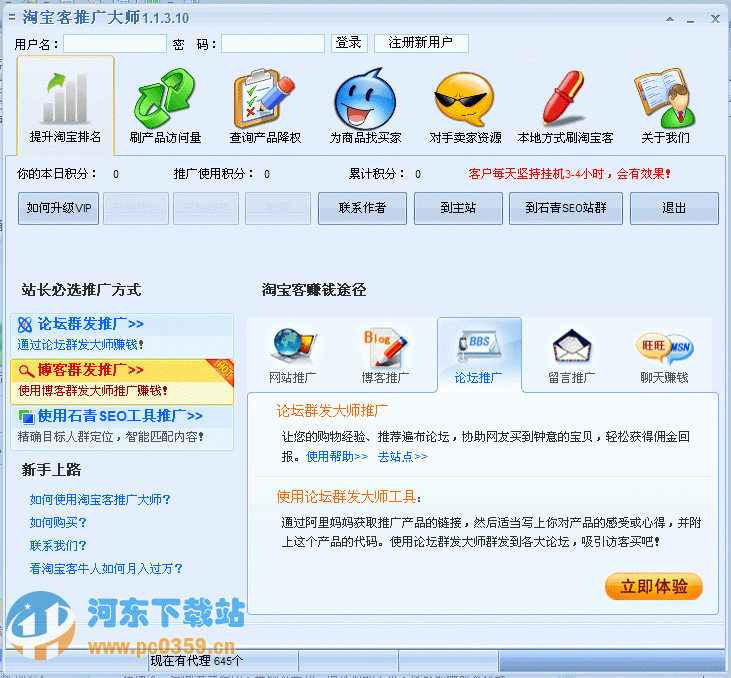Click the 使用论坛群发大师工具 heading
The image size is (731, 678).
coord(348,497)
